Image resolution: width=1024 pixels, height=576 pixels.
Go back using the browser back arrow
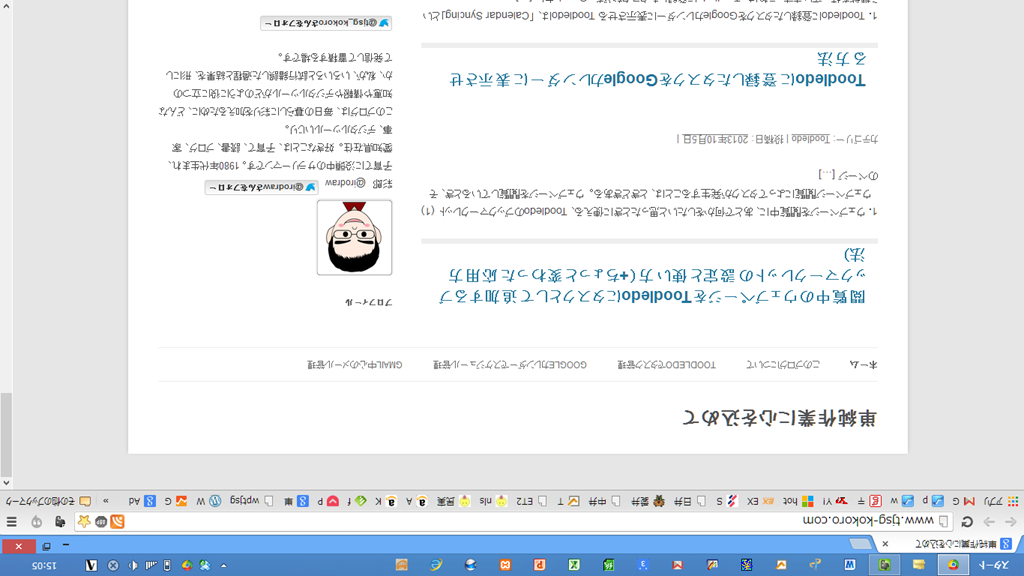tap(1011, 522)
